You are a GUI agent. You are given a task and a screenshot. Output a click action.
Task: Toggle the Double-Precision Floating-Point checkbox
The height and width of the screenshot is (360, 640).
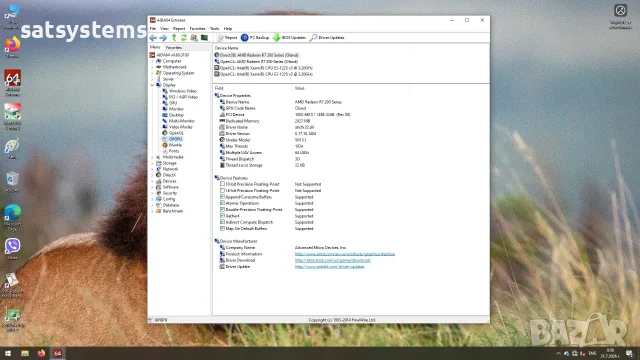[222, 209]
